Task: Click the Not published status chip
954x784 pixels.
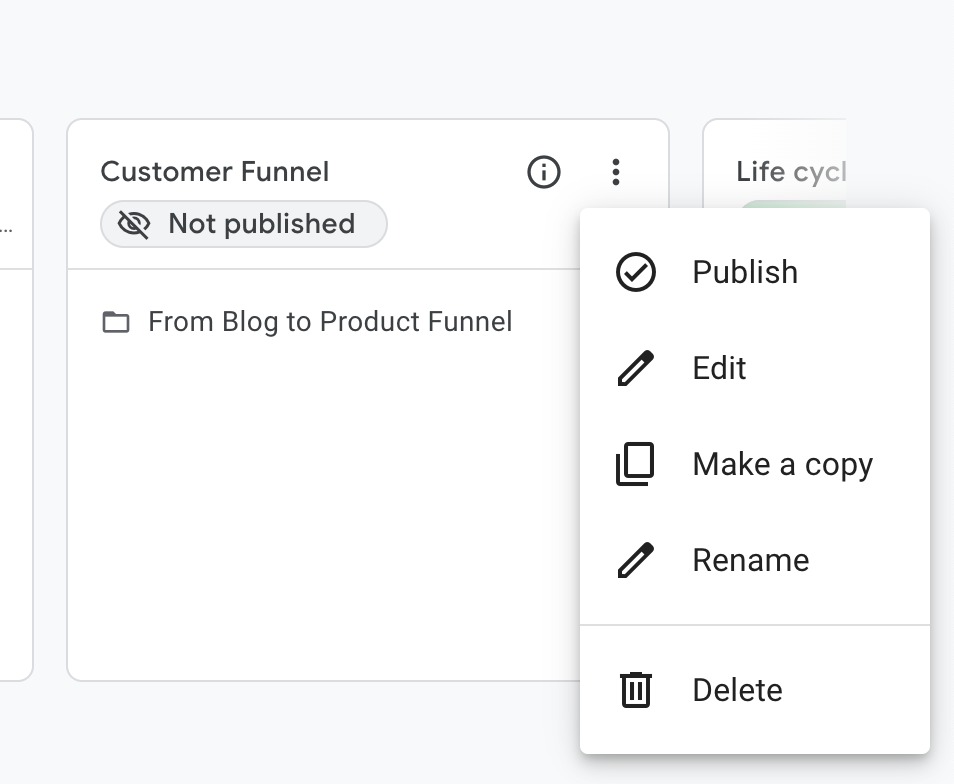Action: [x=244, y=224]
